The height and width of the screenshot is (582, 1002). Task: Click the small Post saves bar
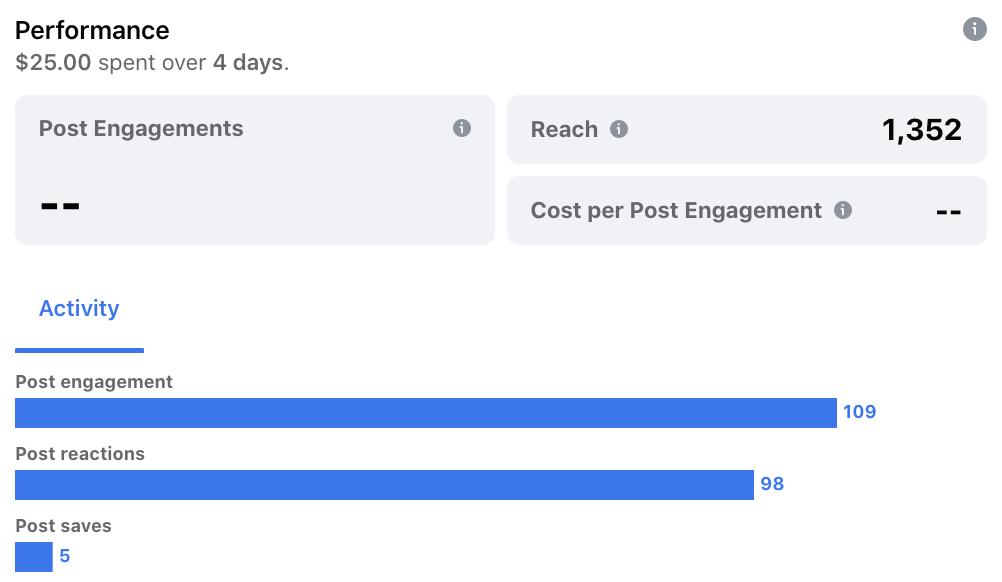pos(33,556)
